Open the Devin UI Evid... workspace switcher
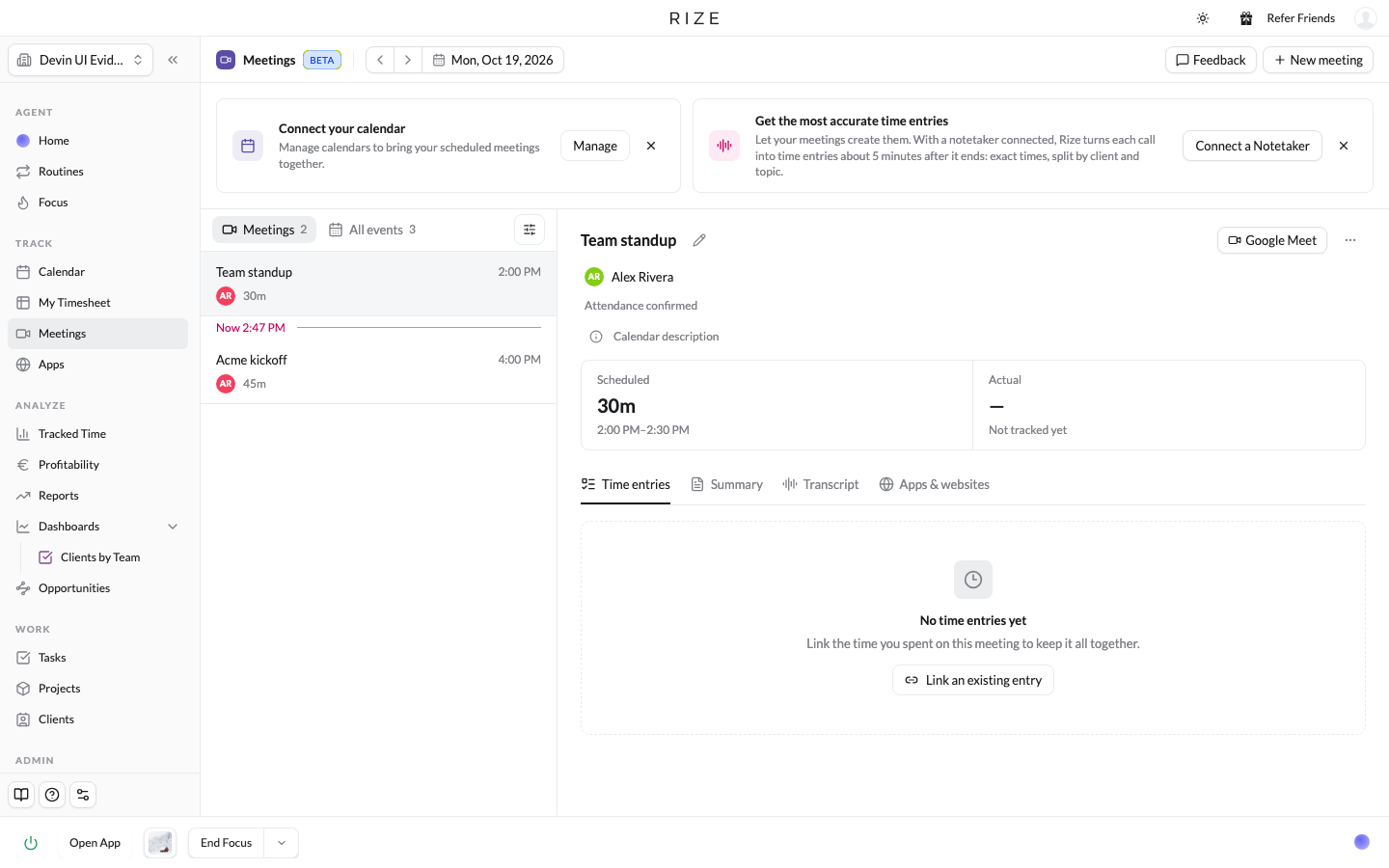This screenshot has height=868, width=1389. [x=80, y=60]
